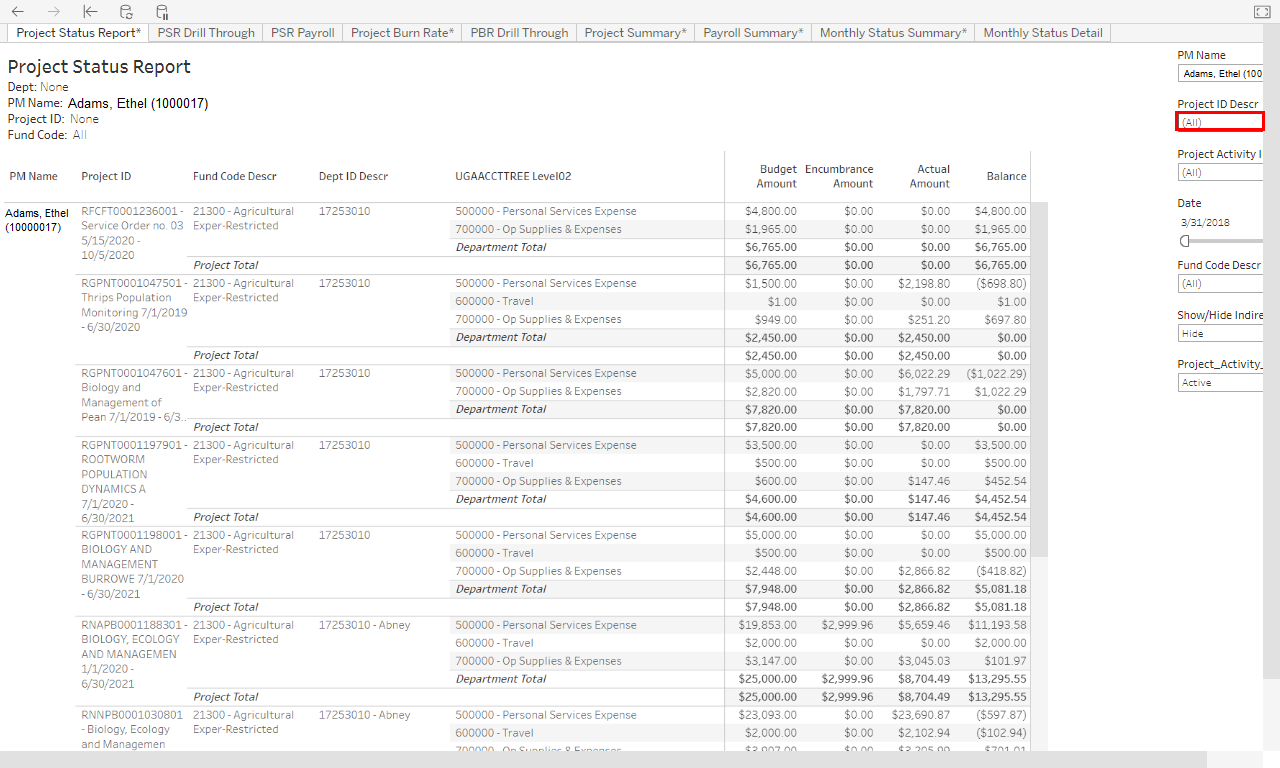Select project RGPNT0001047501 Thrips Population cell
Image resolution: width=1280 pixels, height=768 pixels.
pyautogui.click(x=133, y=305)
